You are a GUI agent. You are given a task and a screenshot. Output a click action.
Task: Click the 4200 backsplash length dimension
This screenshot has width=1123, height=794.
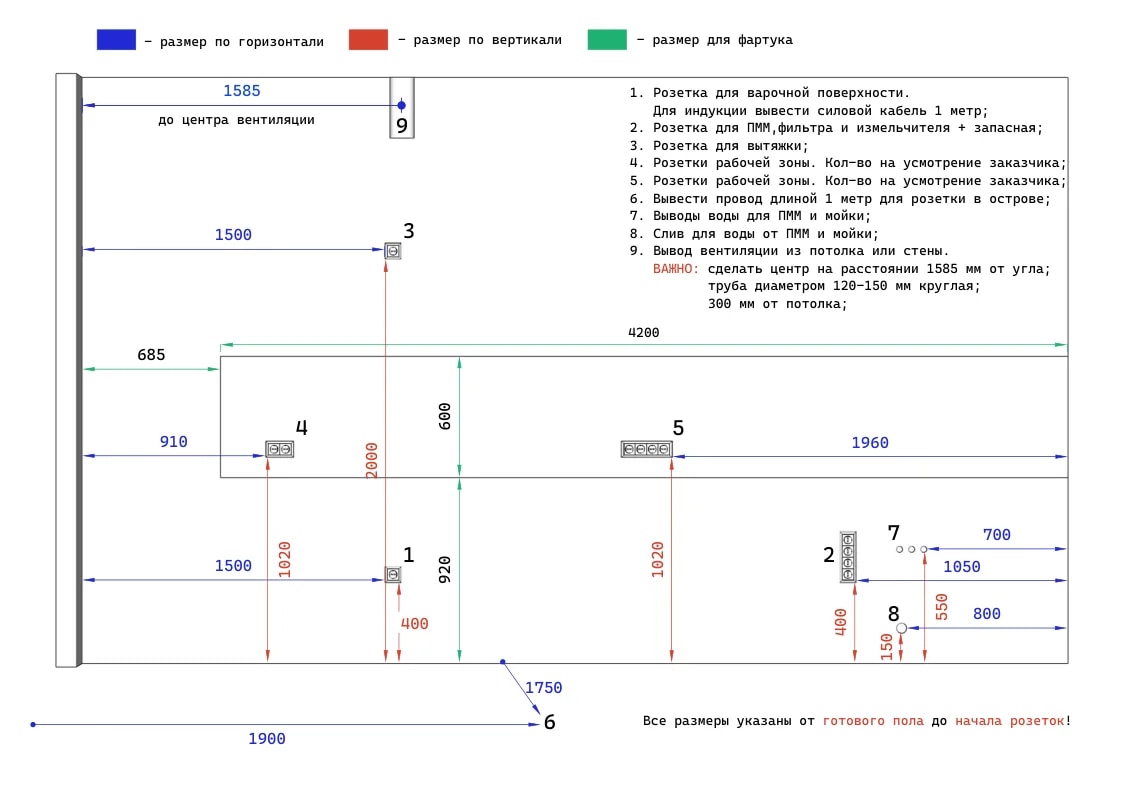(x=643, y=332)
